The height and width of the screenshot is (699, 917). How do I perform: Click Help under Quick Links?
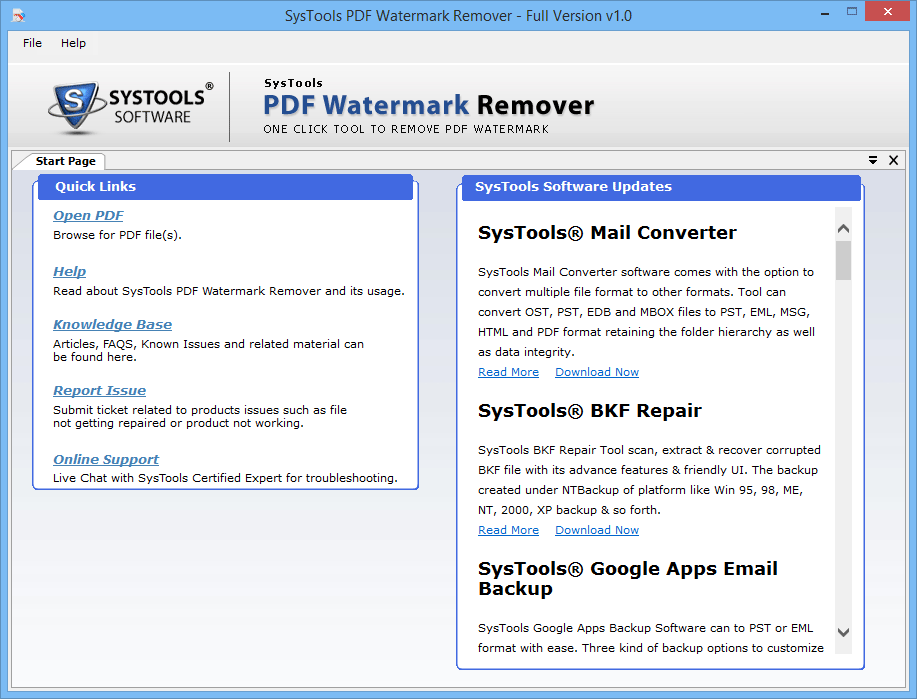69,271
